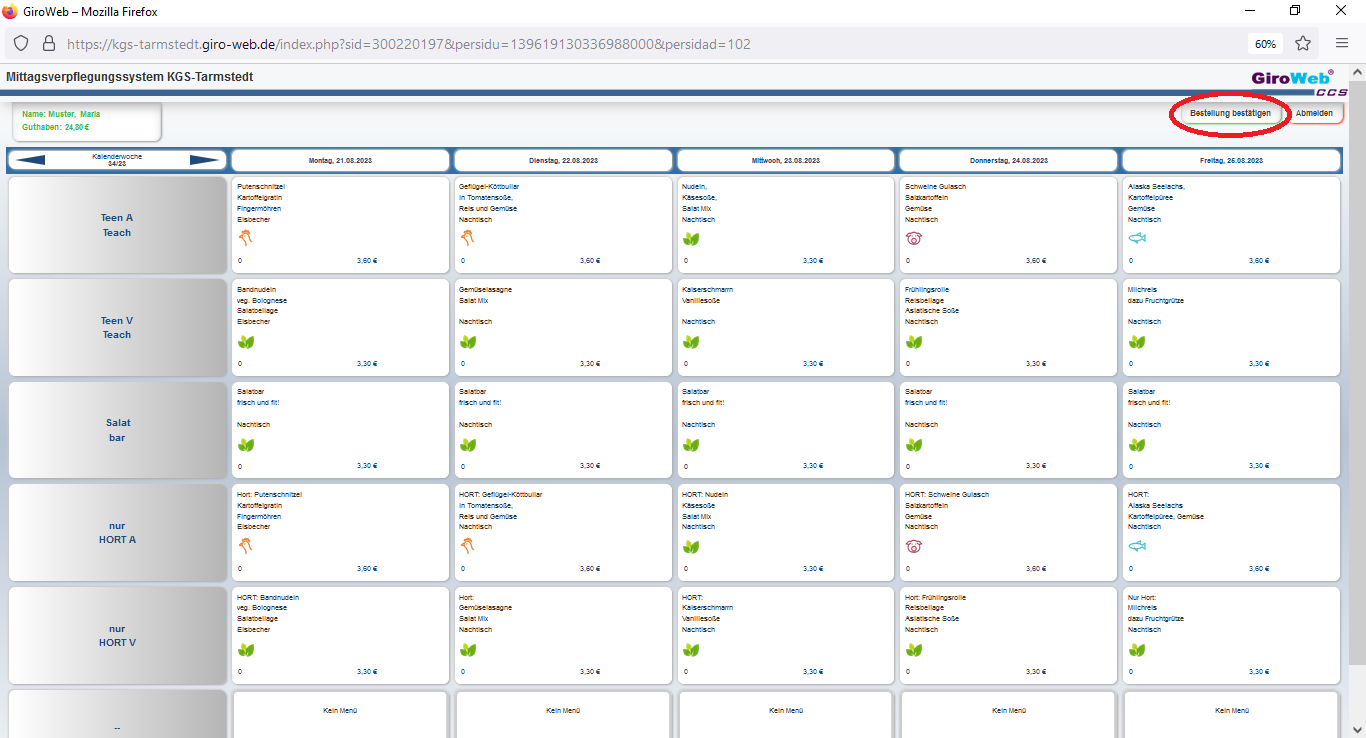Click leaf icon on Thursday HORT V Frühlingsrolle card
The image size is (1366, 738).
913,649
